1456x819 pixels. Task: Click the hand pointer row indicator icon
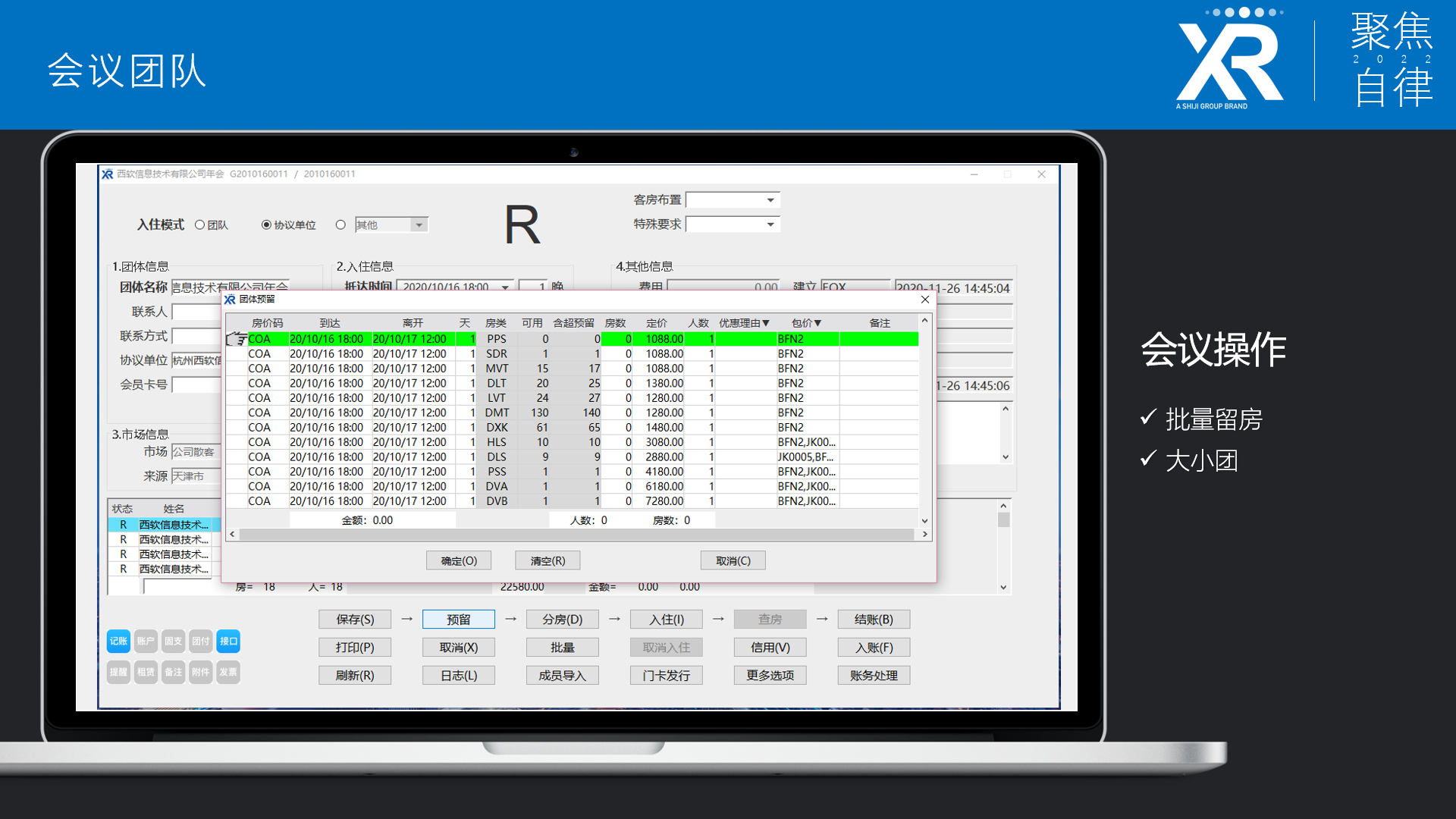237,339
